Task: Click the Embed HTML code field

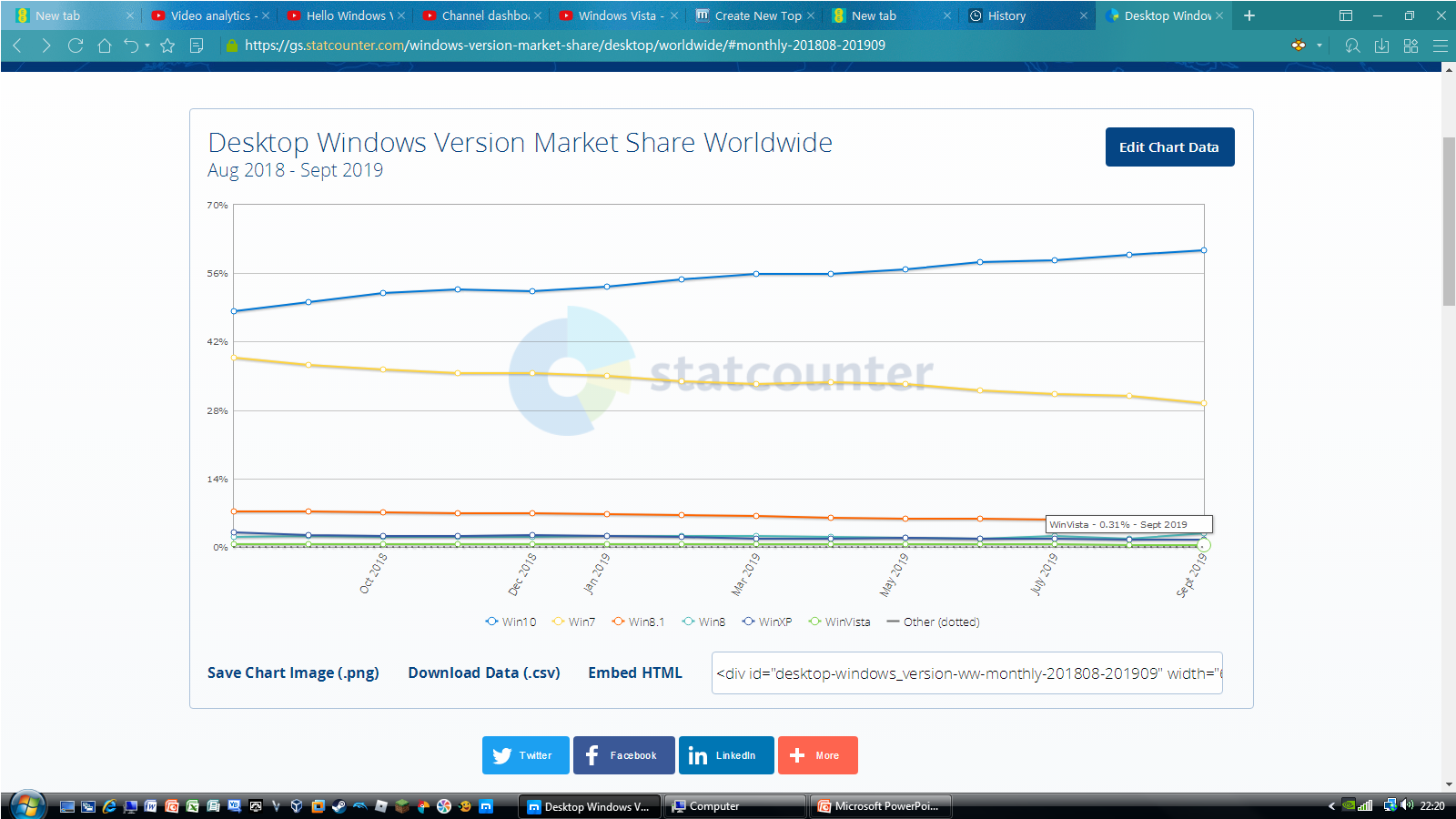Action: coord(967,673)
